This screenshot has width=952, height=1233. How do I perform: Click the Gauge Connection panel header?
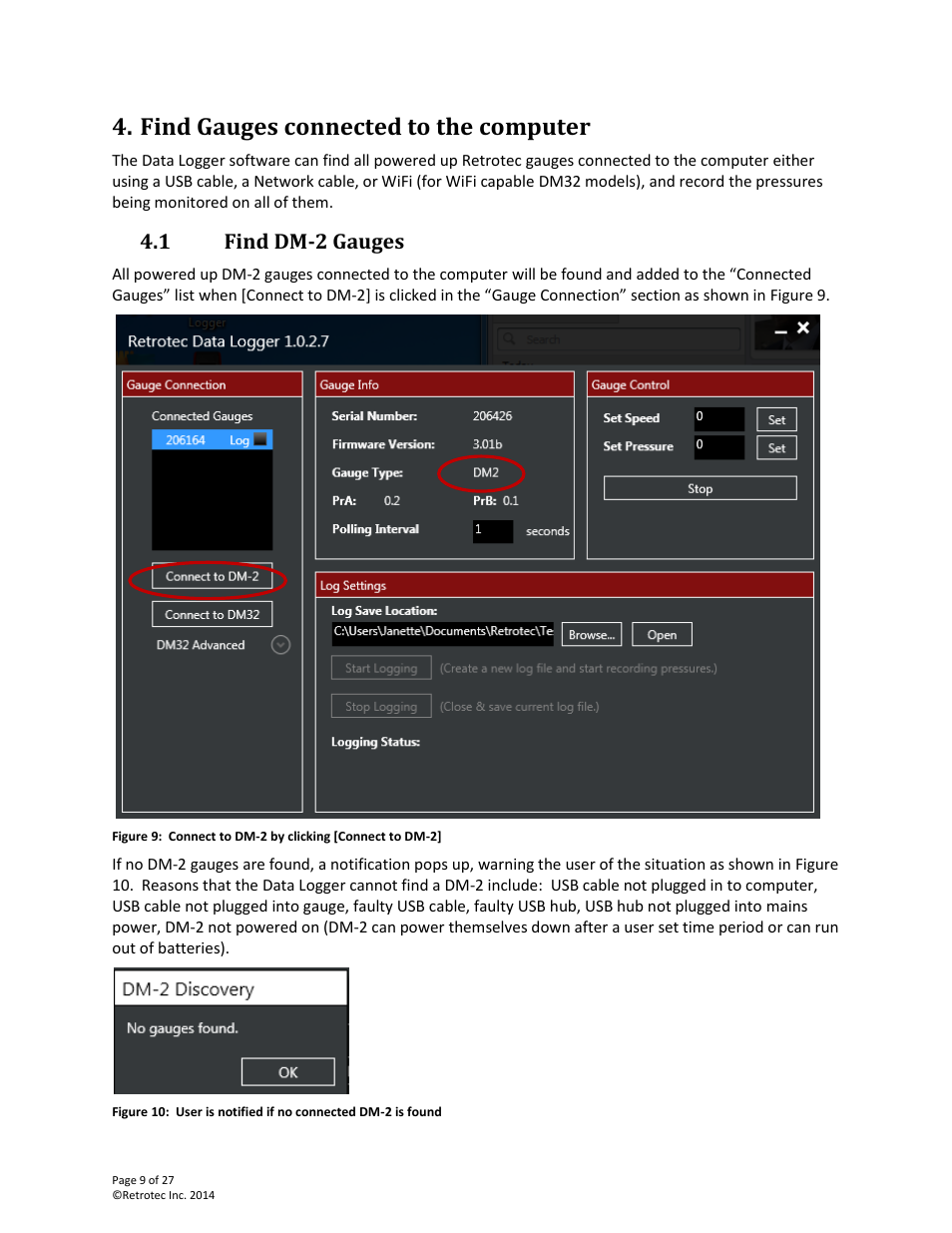click(212, 384)
